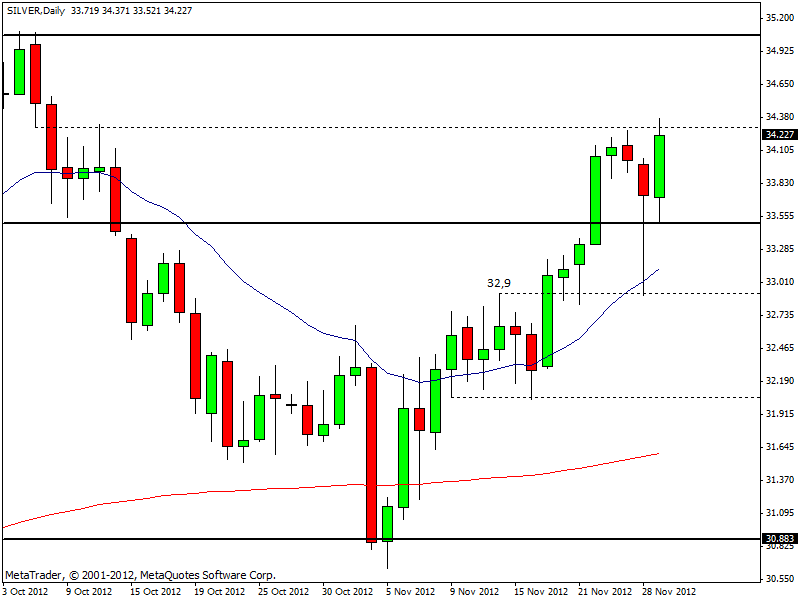The width and height of the screenshot is (800, 600).
Task: Select the red moving average line
Action: click(x=250, y=488)
